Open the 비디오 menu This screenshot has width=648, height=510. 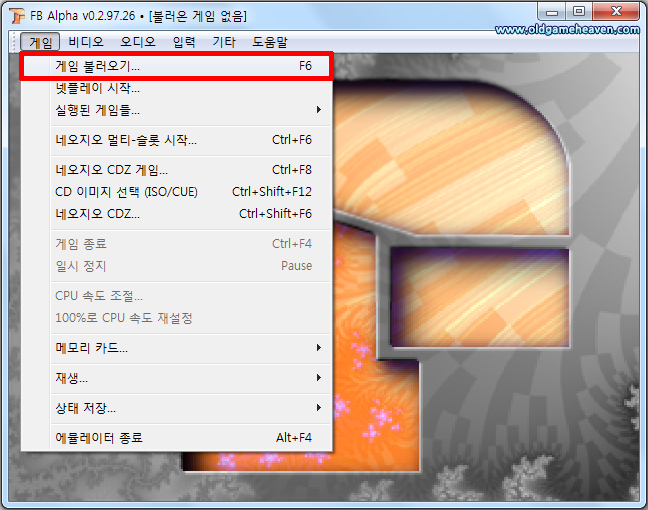(86, 42)
